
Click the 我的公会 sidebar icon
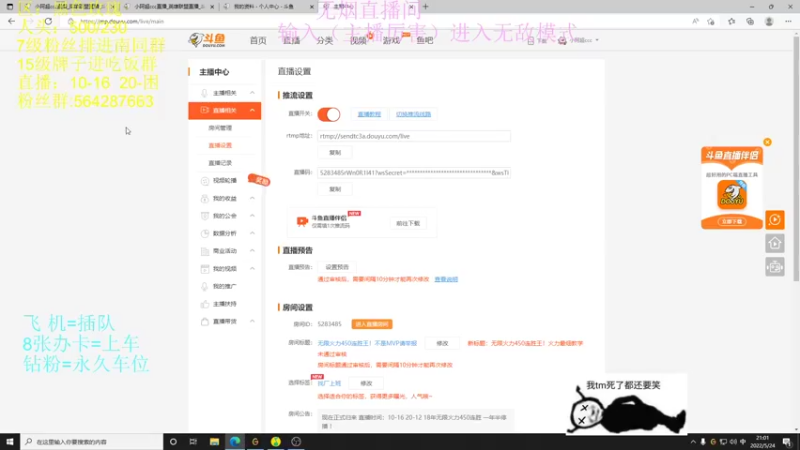(205, 216)
